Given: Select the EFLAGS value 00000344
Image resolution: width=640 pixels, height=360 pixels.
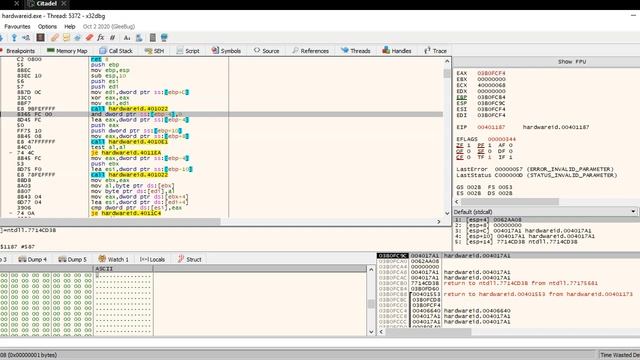Looking at the screenshot, I should point(502,139).
